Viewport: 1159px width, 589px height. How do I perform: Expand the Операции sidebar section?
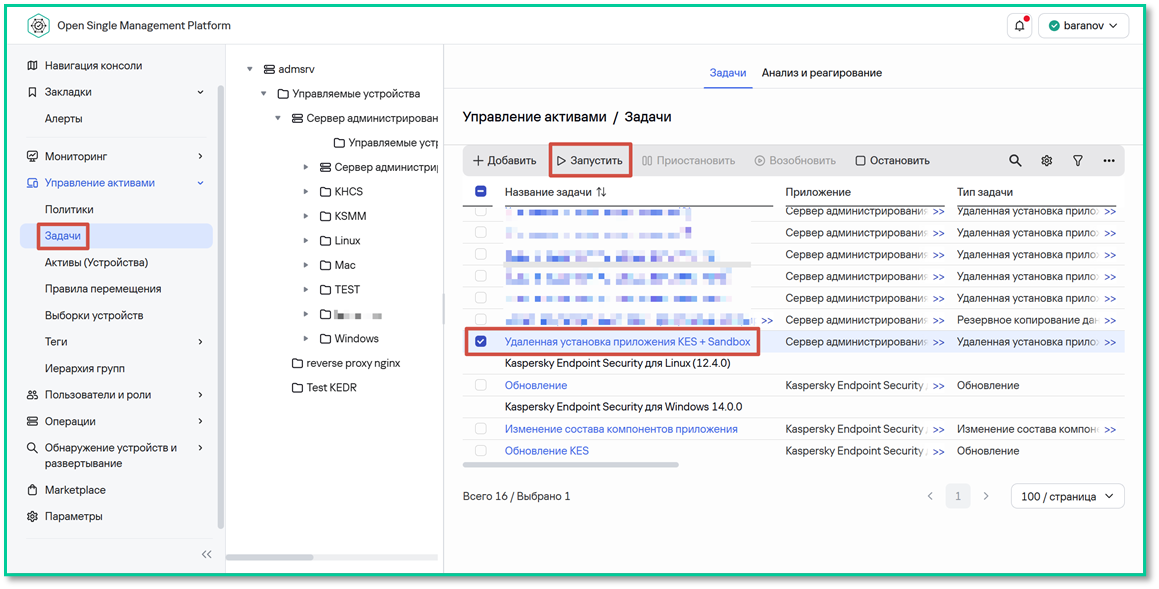point(200,421)
